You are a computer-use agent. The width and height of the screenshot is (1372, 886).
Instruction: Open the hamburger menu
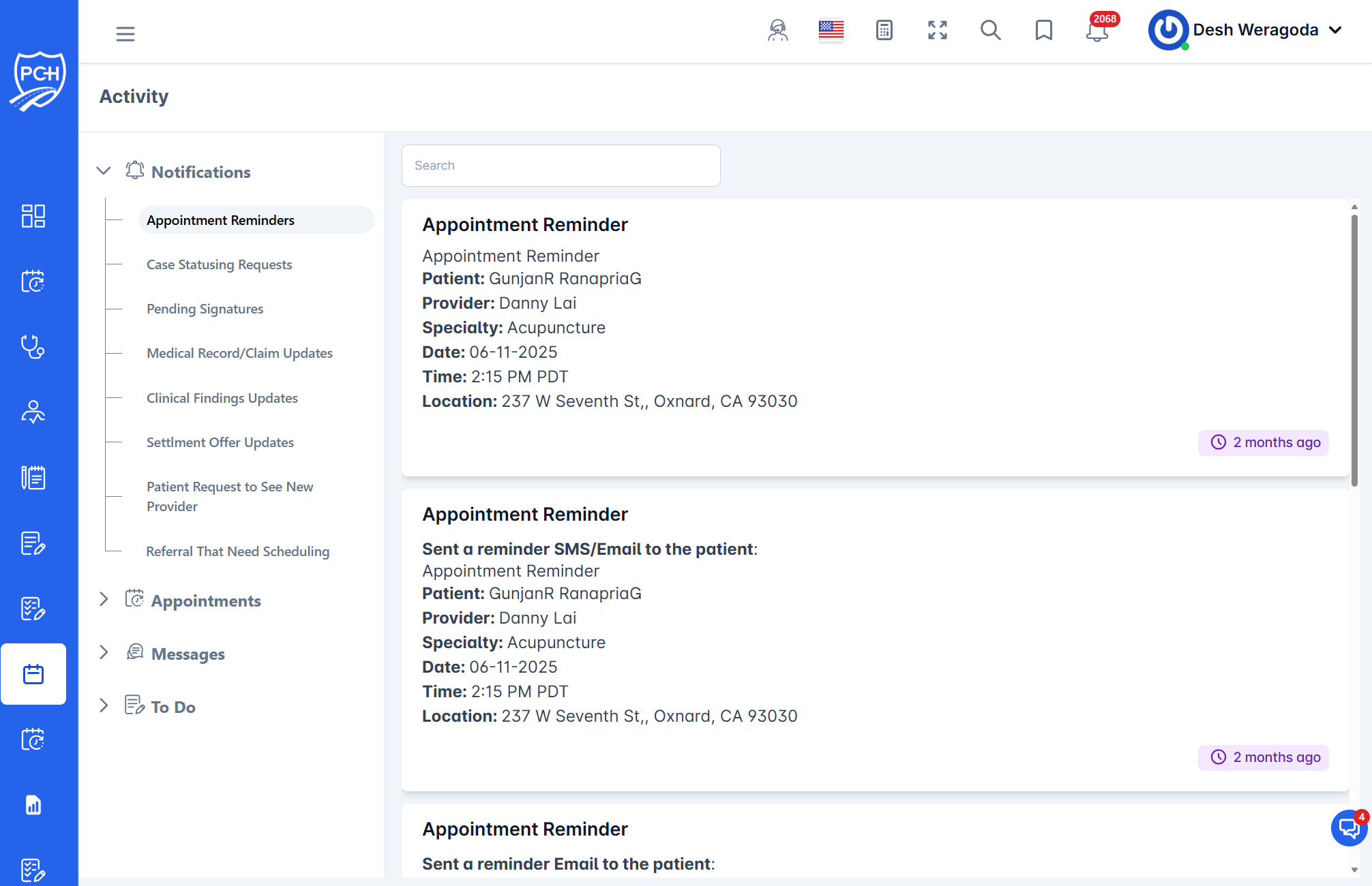point(125,33)
